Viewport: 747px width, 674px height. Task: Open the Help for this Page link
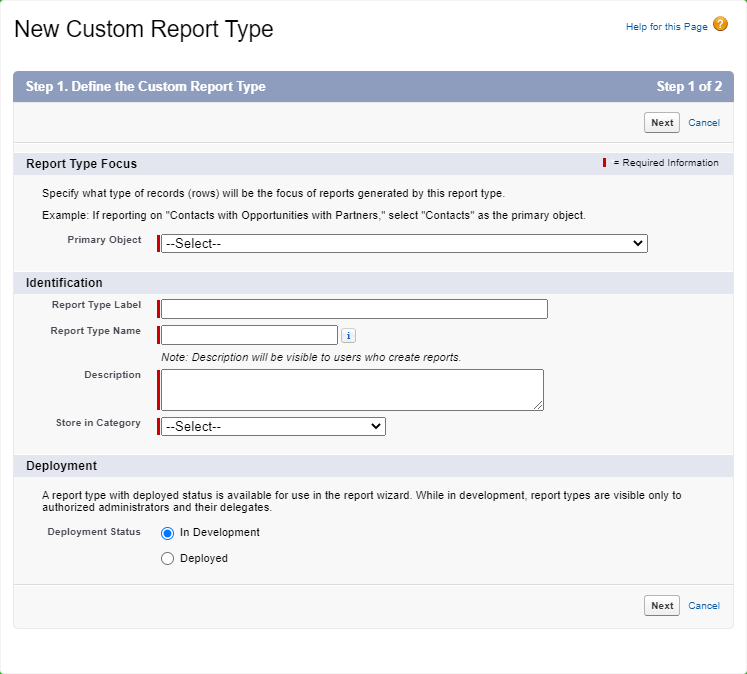[x=666, y=27]
